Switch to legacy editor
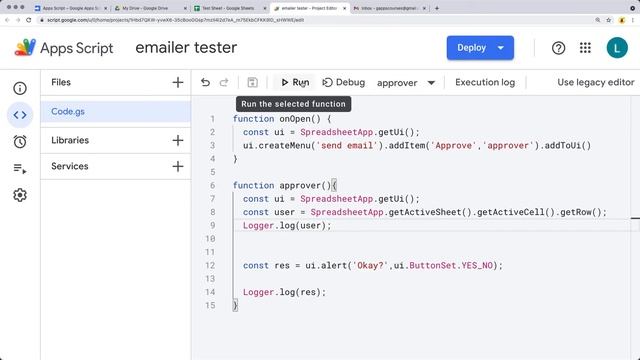640x360 pixels. (x=596, y=82)
